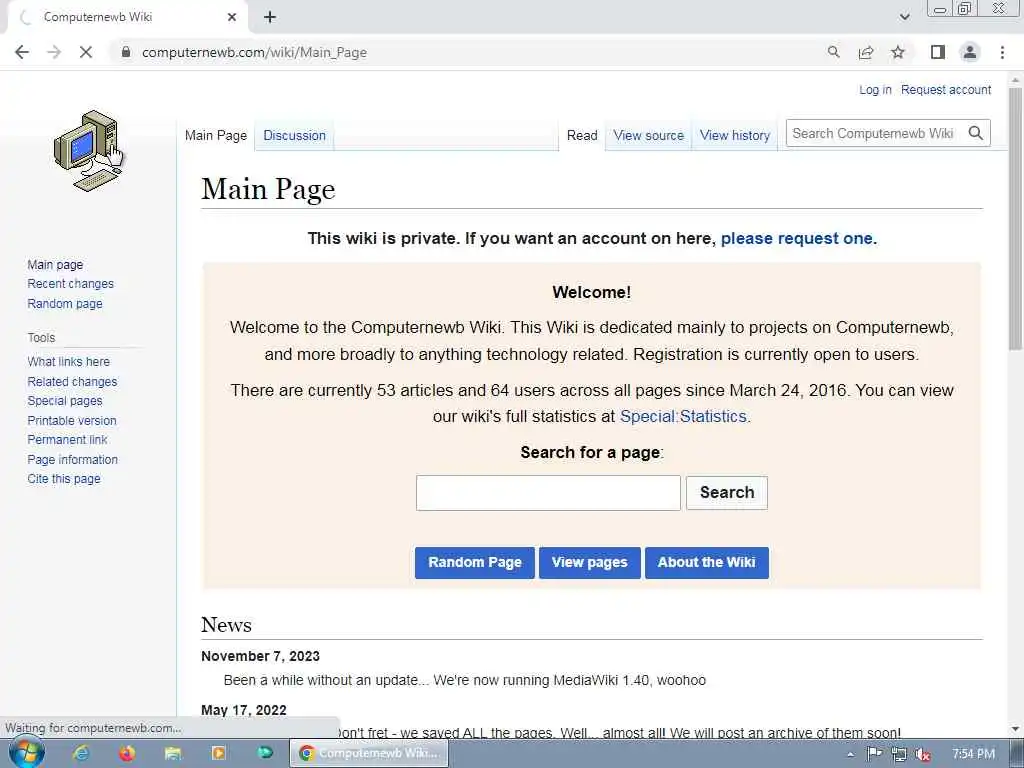The width and height of the screenshot is (1024, 768).
Task: Click the address bar URL
Action: (254, 52)
